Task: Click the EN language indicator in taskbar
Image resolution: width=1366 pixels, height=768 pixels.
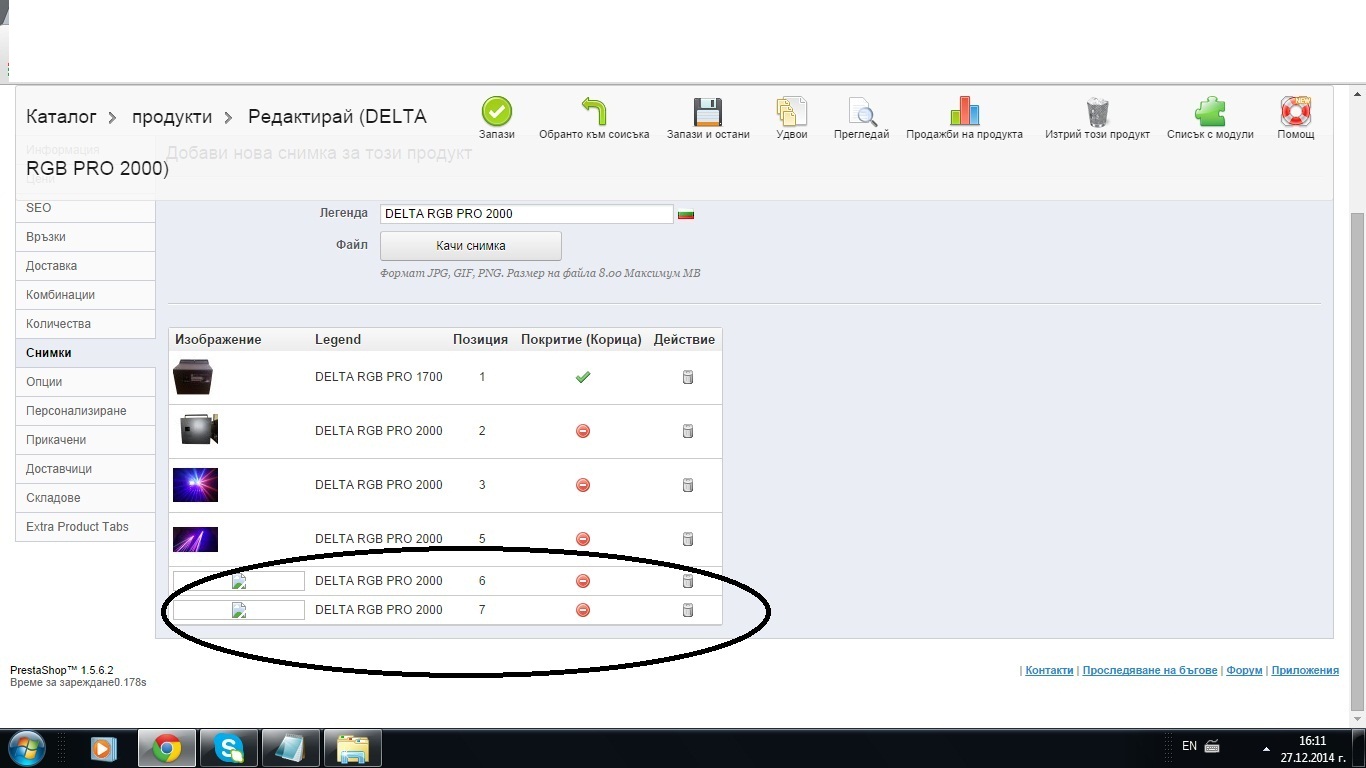Action: (x=1189, y=746)
